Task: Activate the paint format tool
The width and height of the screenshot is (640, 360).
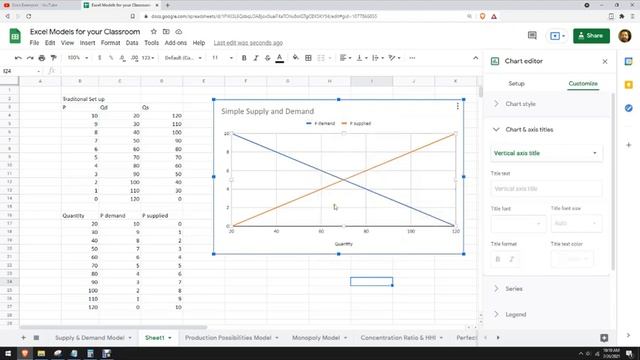Action: pyautogui.click(x=53, y=58)
